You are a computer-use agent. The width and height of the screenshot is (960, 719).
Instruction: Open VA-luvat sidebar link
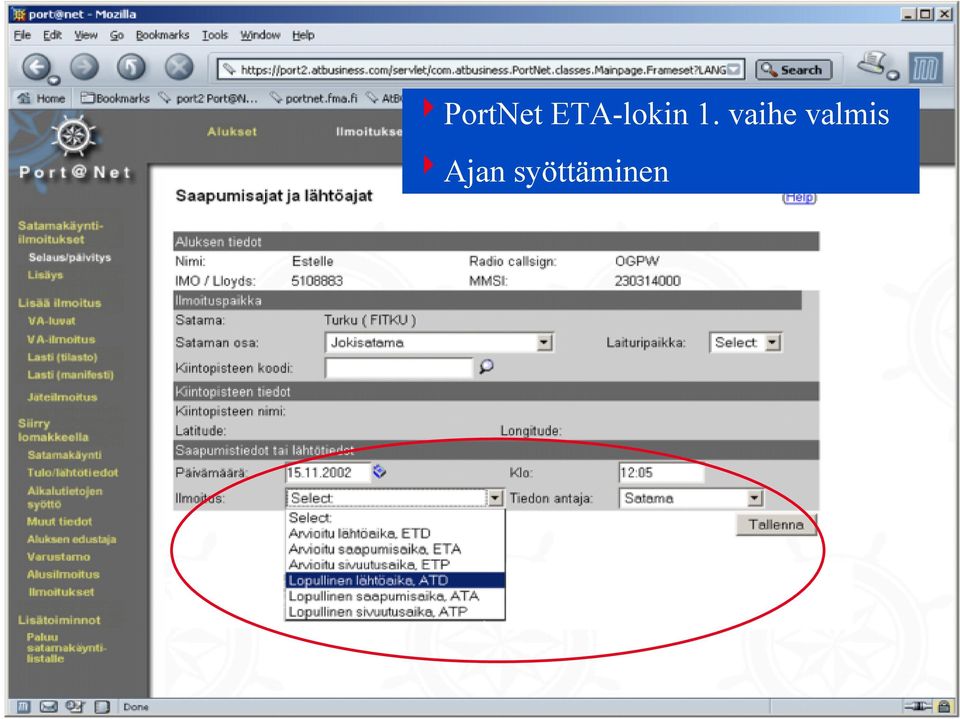(51, 321)
